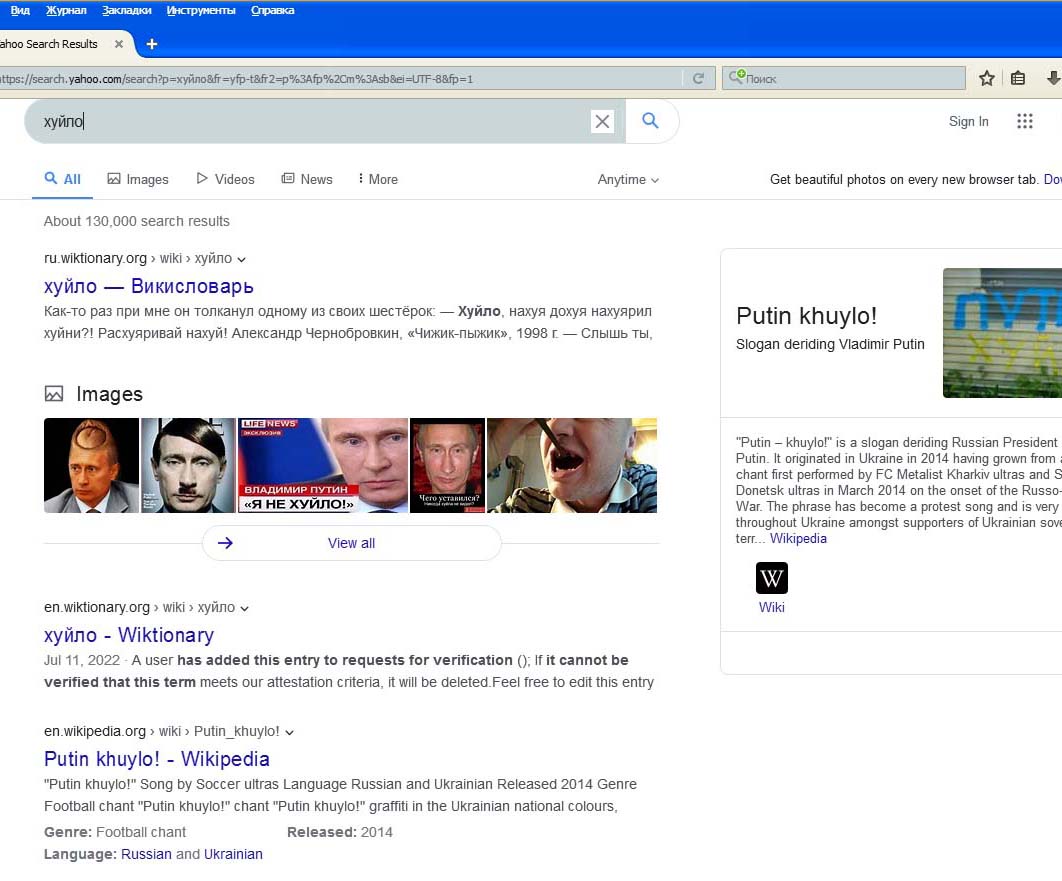Screen dimensions: 1062x881
Task: Expand ru.wiktionary.org result options chevron
Action: tap(242, 259)
